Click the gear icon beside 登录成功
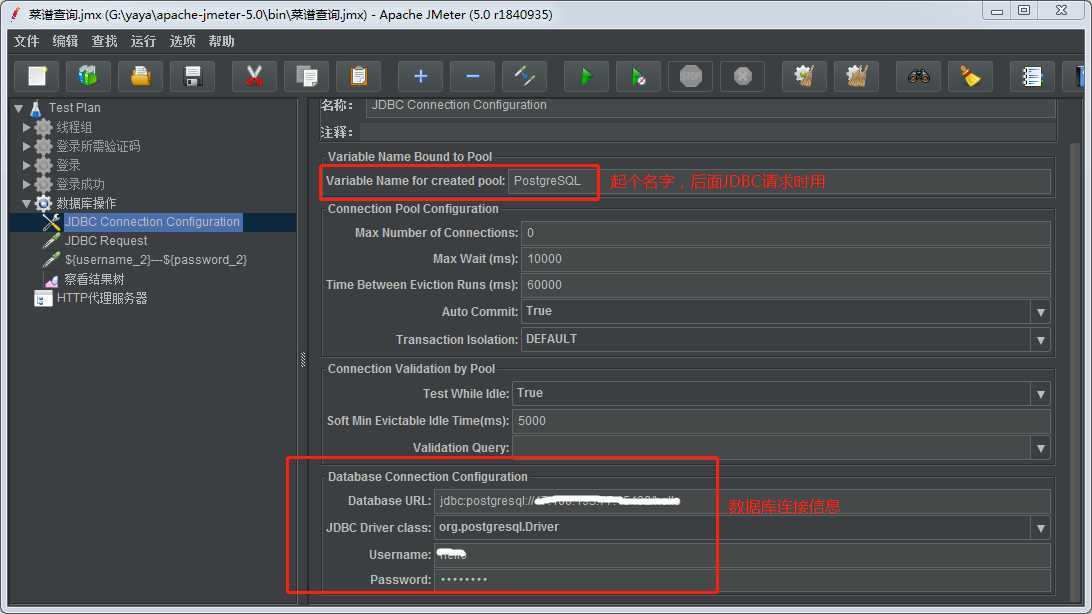Viewport: 1092px width, 614px height. (x=43, y=184)
